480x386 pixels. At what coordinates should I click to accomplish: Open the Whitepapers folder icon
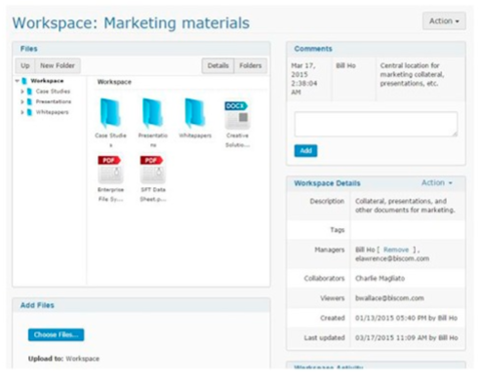point(195,113)
